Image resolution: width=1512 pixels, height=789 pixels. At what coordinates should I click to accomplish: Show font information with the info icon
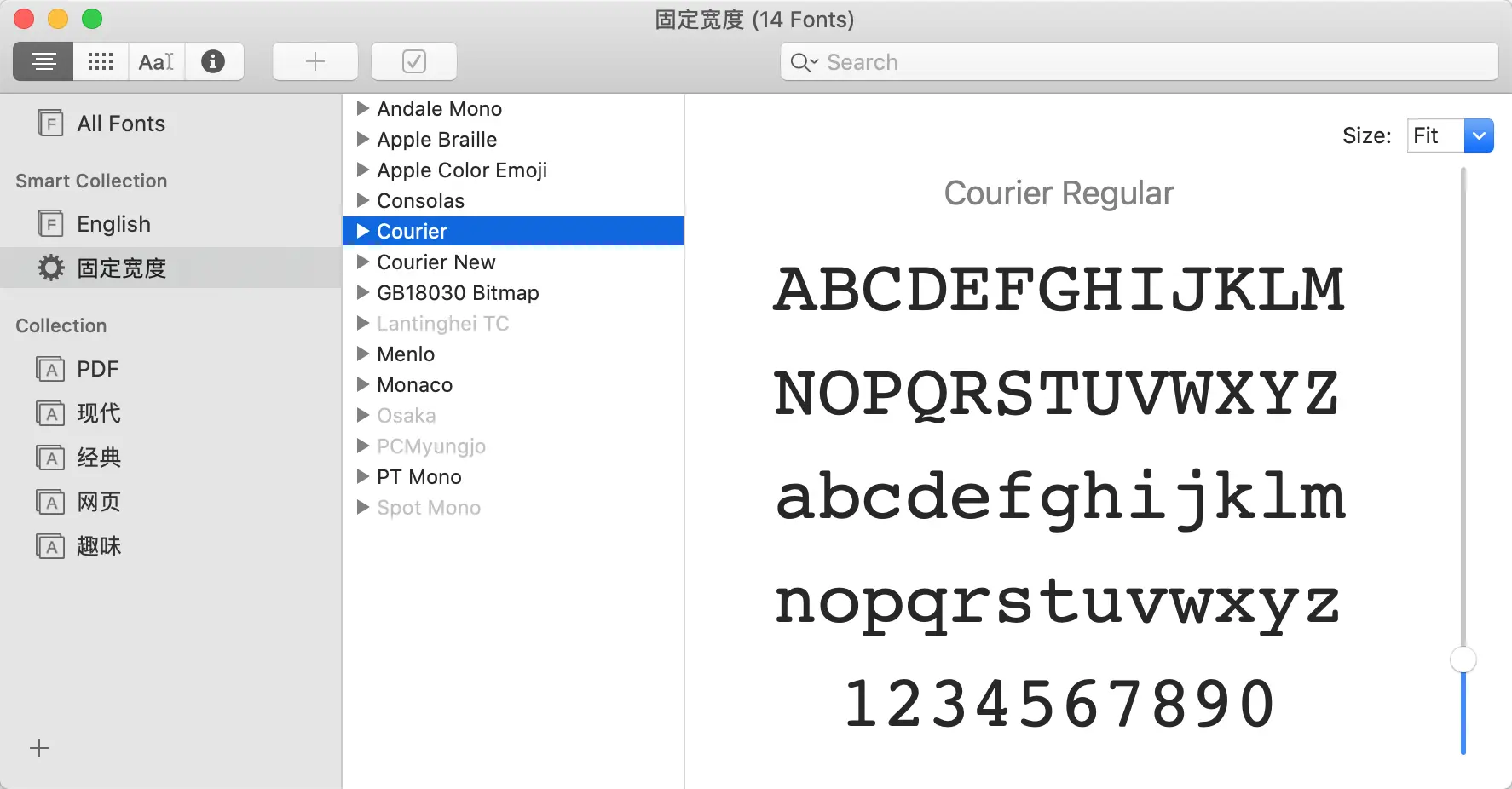pyautogui.click(x=213, y=61)
